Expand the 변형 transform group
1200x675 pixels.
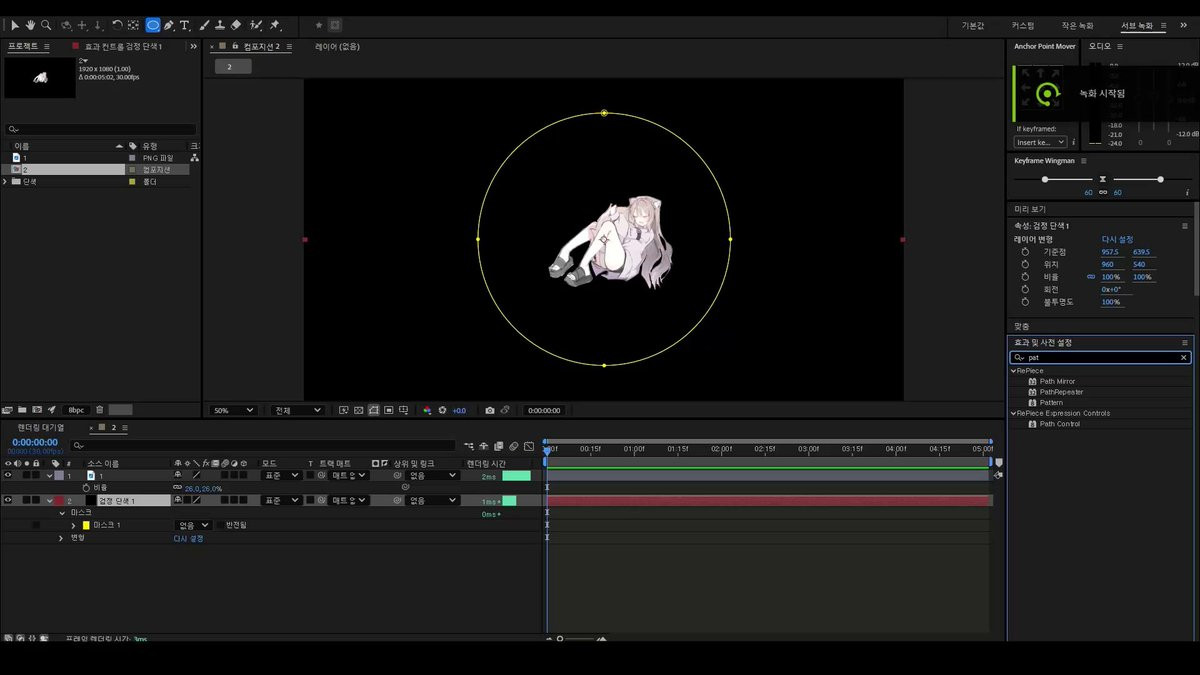tap(61, 538)
